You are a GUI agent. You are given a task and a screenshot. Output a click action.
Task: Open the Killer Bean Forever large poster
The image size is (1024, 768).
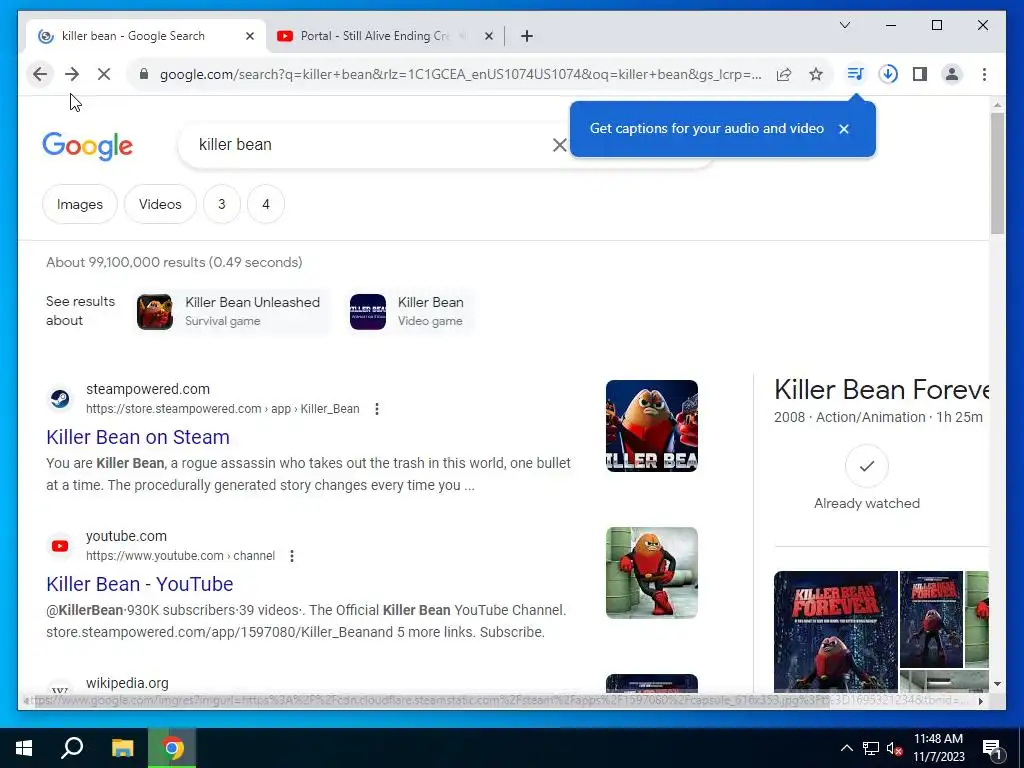click(x=836, y=632)
